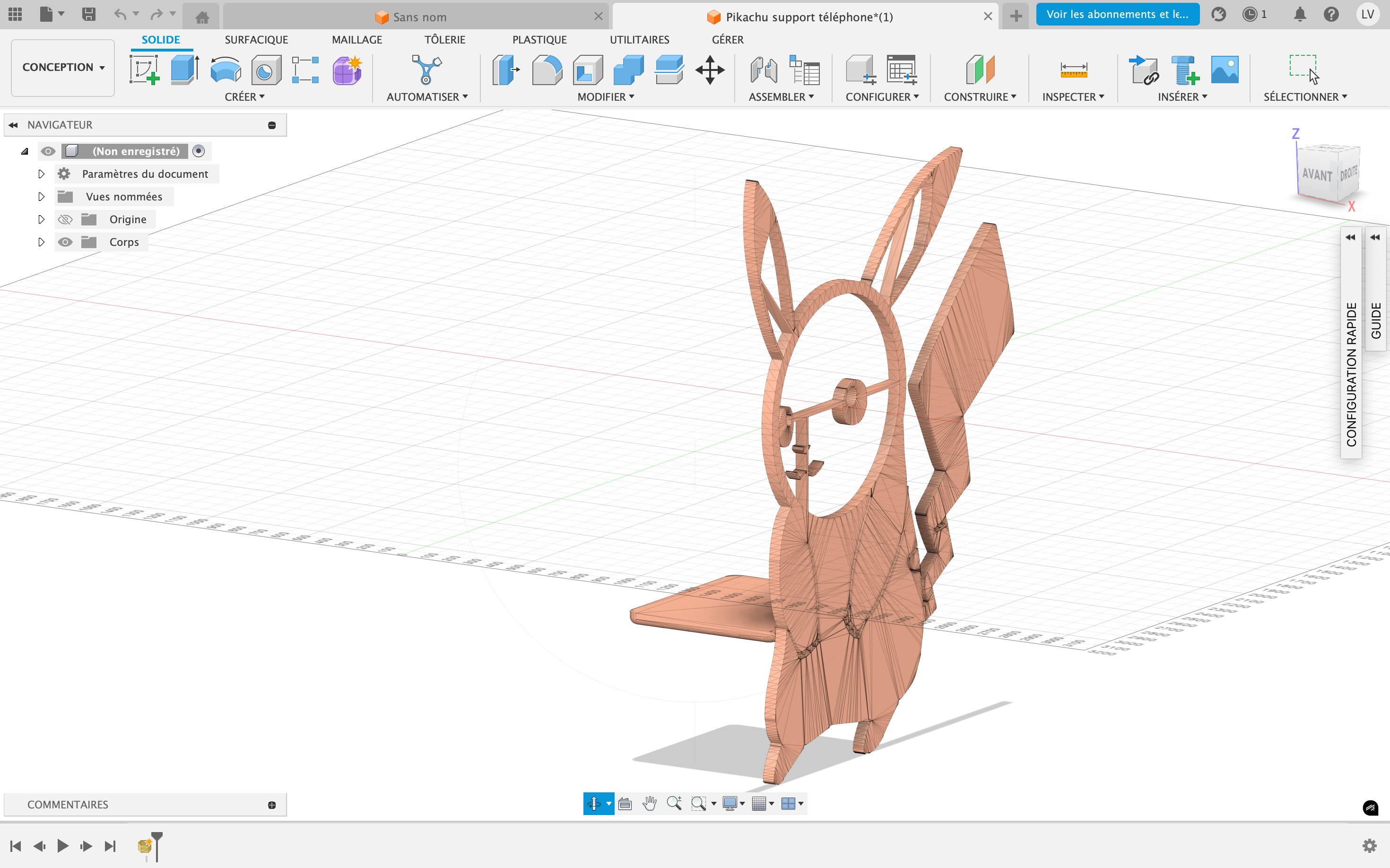This screenshot has width=1390, height=868.
Task: Click Voir les abonnements button
Action: [x=1117, y=14]
